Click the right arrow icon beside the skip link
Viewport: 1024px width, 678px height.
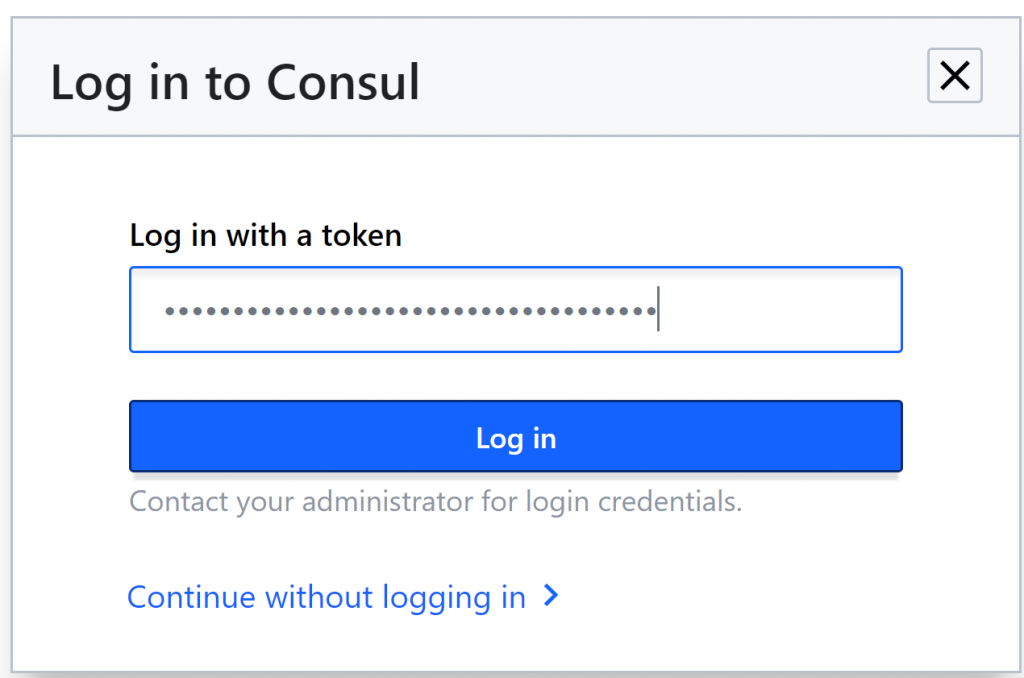[x=550, y=597]
